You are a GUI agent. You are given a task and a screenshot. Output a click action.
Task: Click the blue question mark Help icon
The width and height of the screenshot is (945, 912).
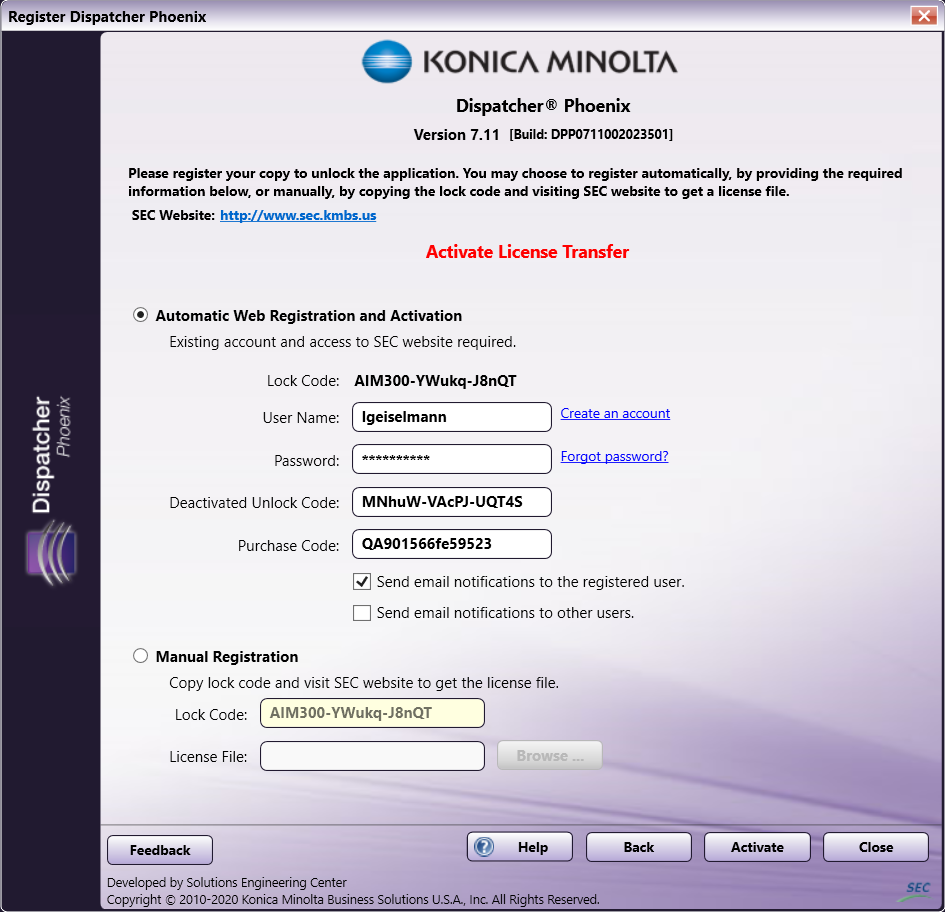484,847
